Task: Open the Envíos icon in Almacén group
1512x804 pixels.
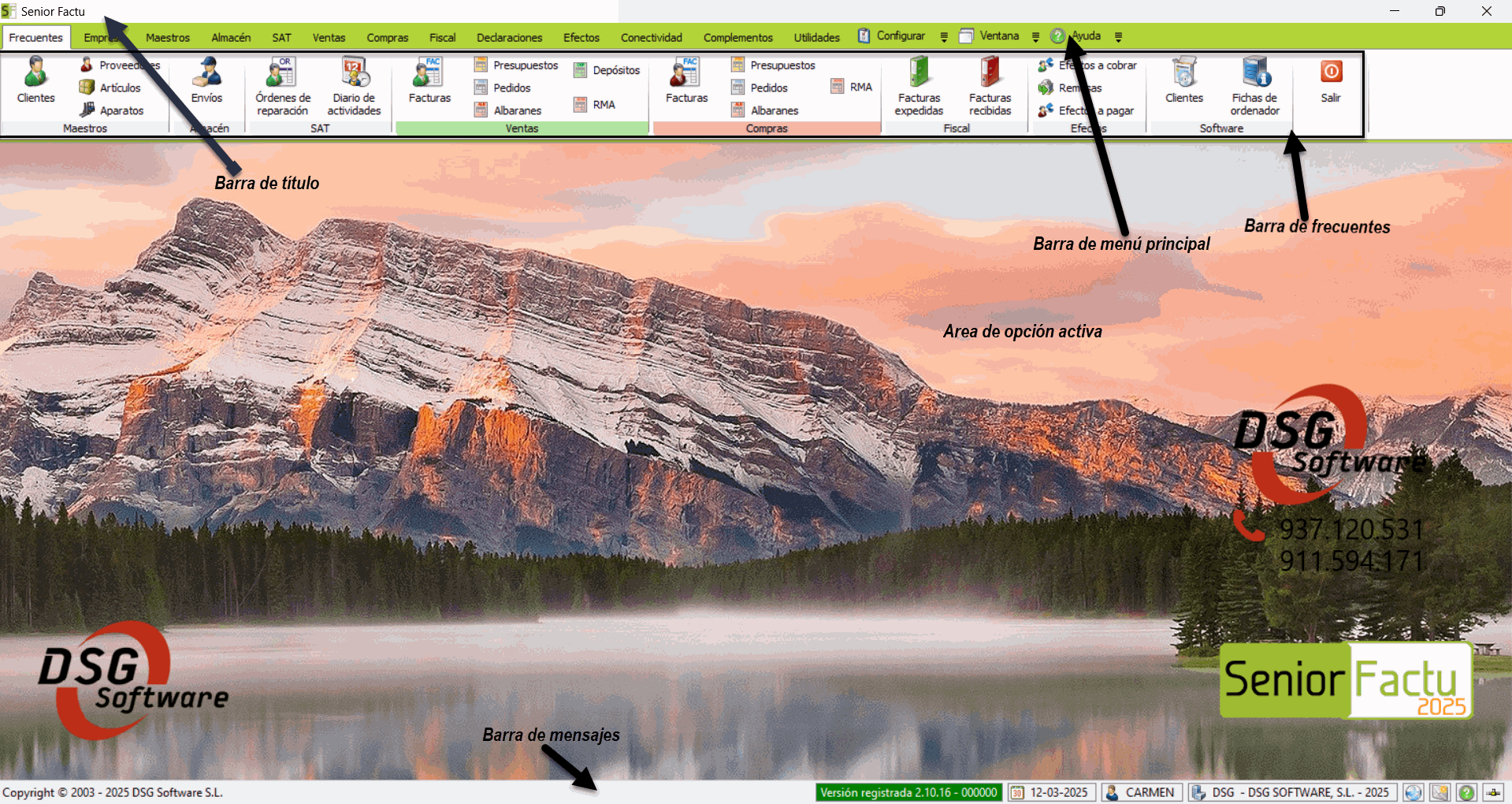Action: tap(206, 80)
